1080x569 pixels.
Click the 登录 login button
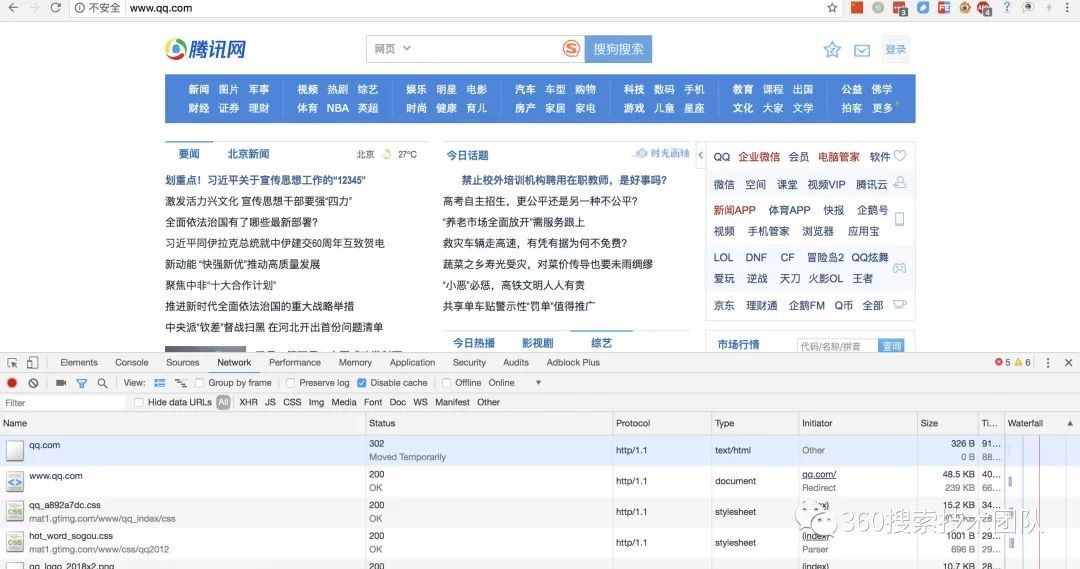(895, 50)
